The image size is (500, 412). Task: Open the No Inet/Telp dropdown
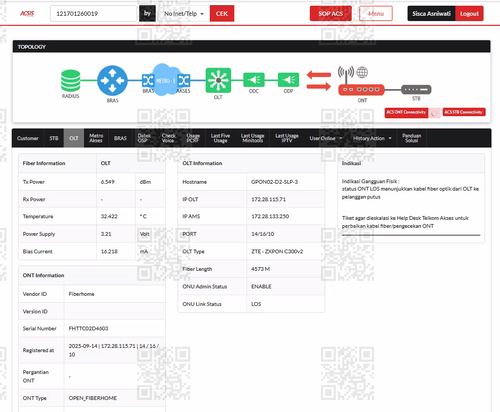coord(183,14)
